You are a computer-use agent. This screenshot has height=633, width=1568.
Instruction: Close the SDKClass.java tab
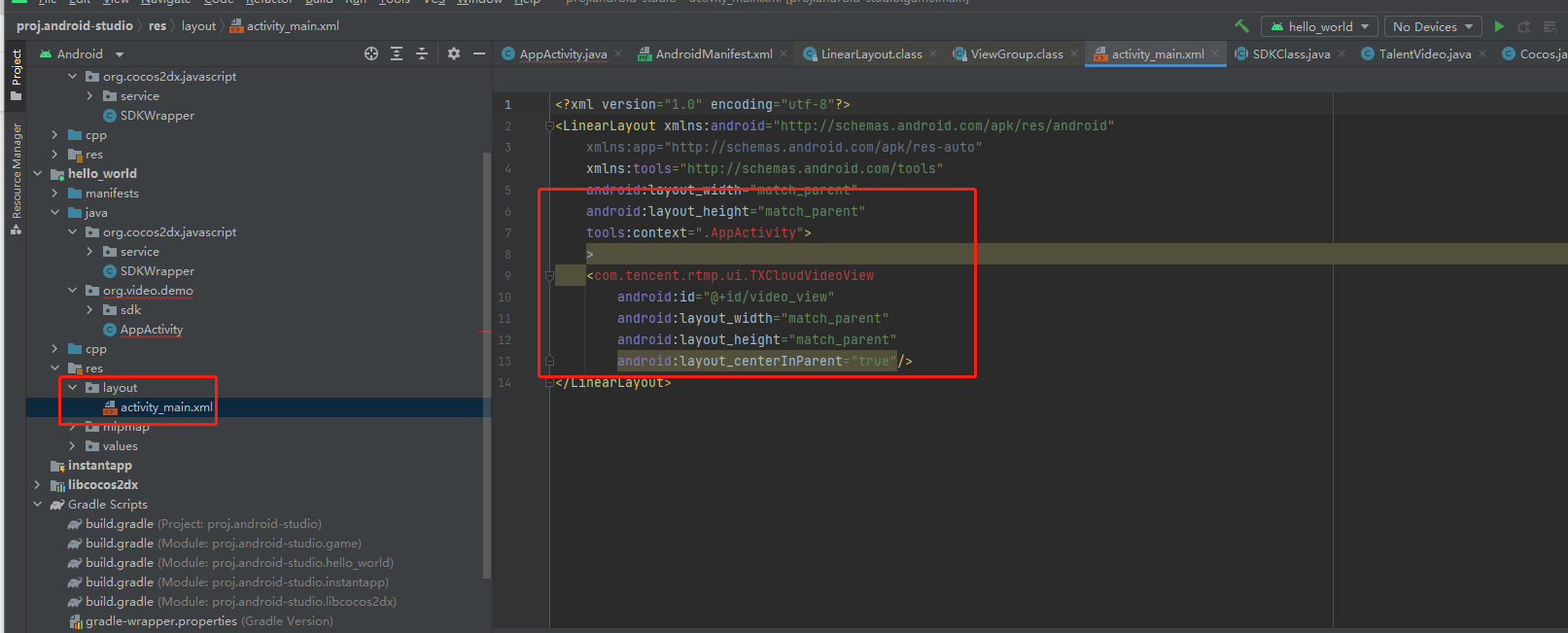(1342, 54)
